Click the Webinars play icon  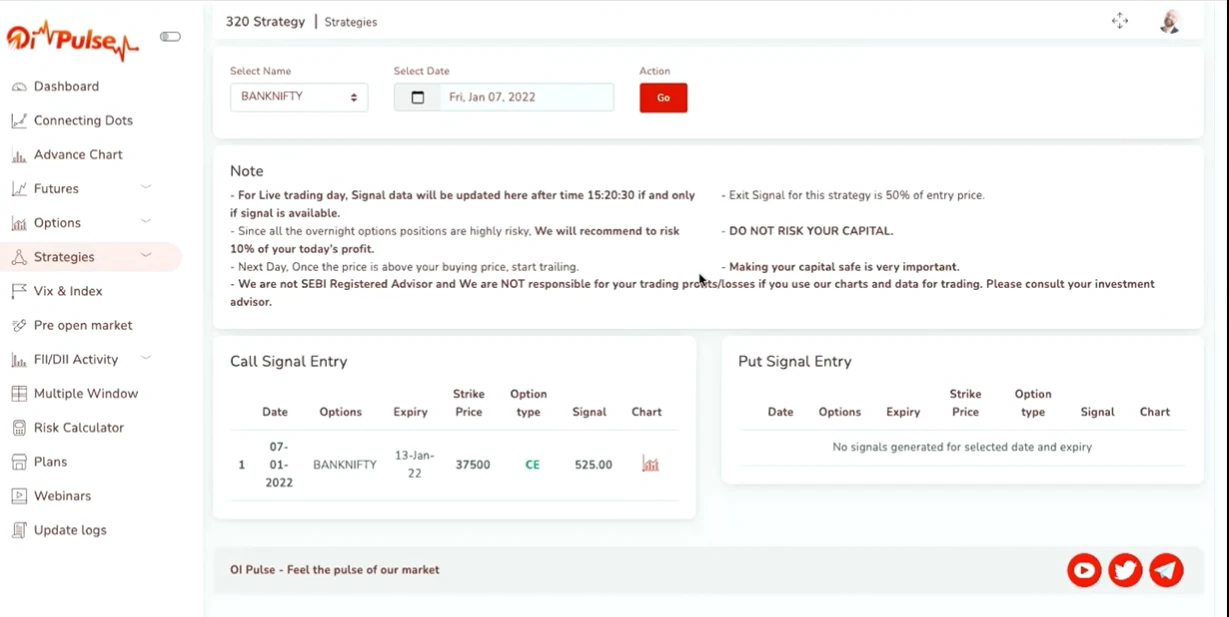19,496
